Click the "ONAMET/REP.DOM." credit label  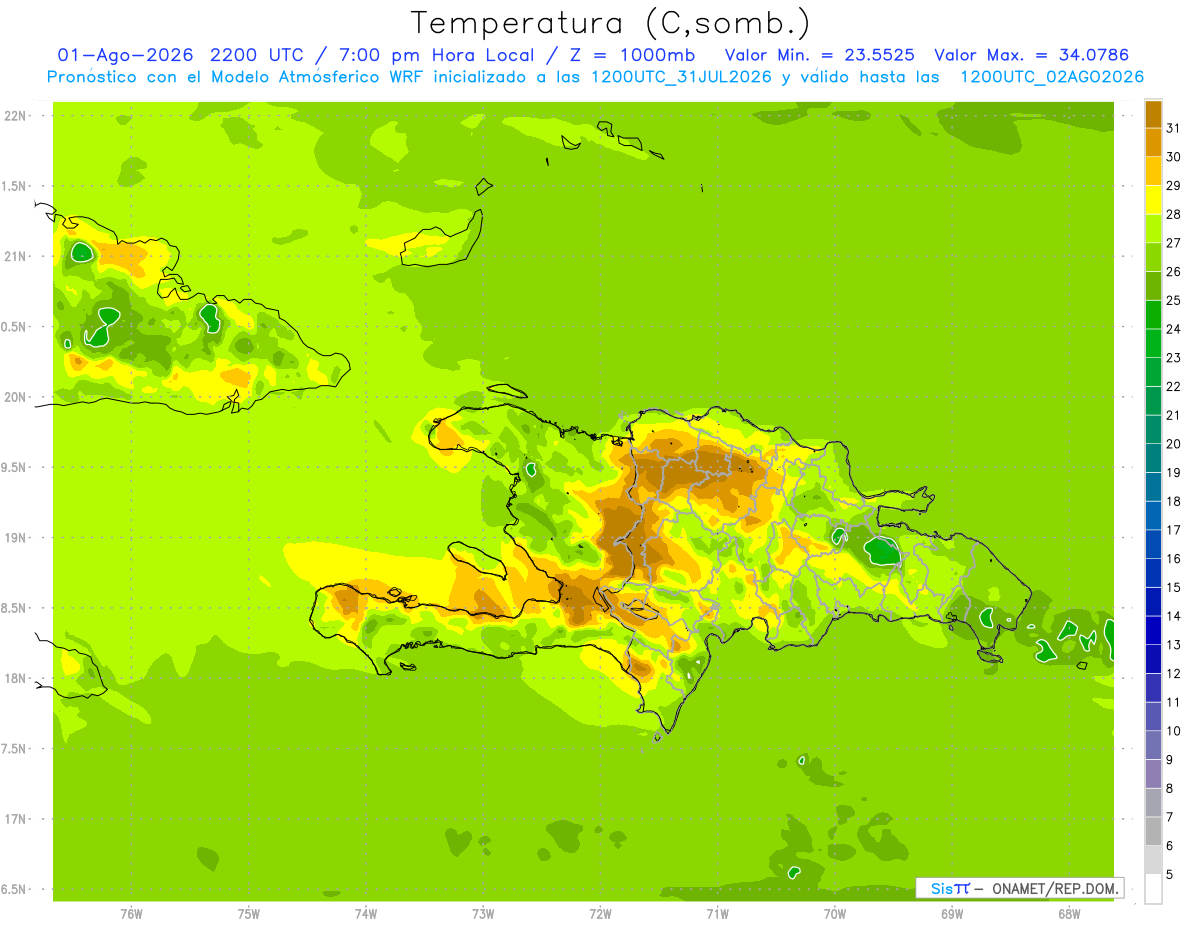tap(1054, 888)
